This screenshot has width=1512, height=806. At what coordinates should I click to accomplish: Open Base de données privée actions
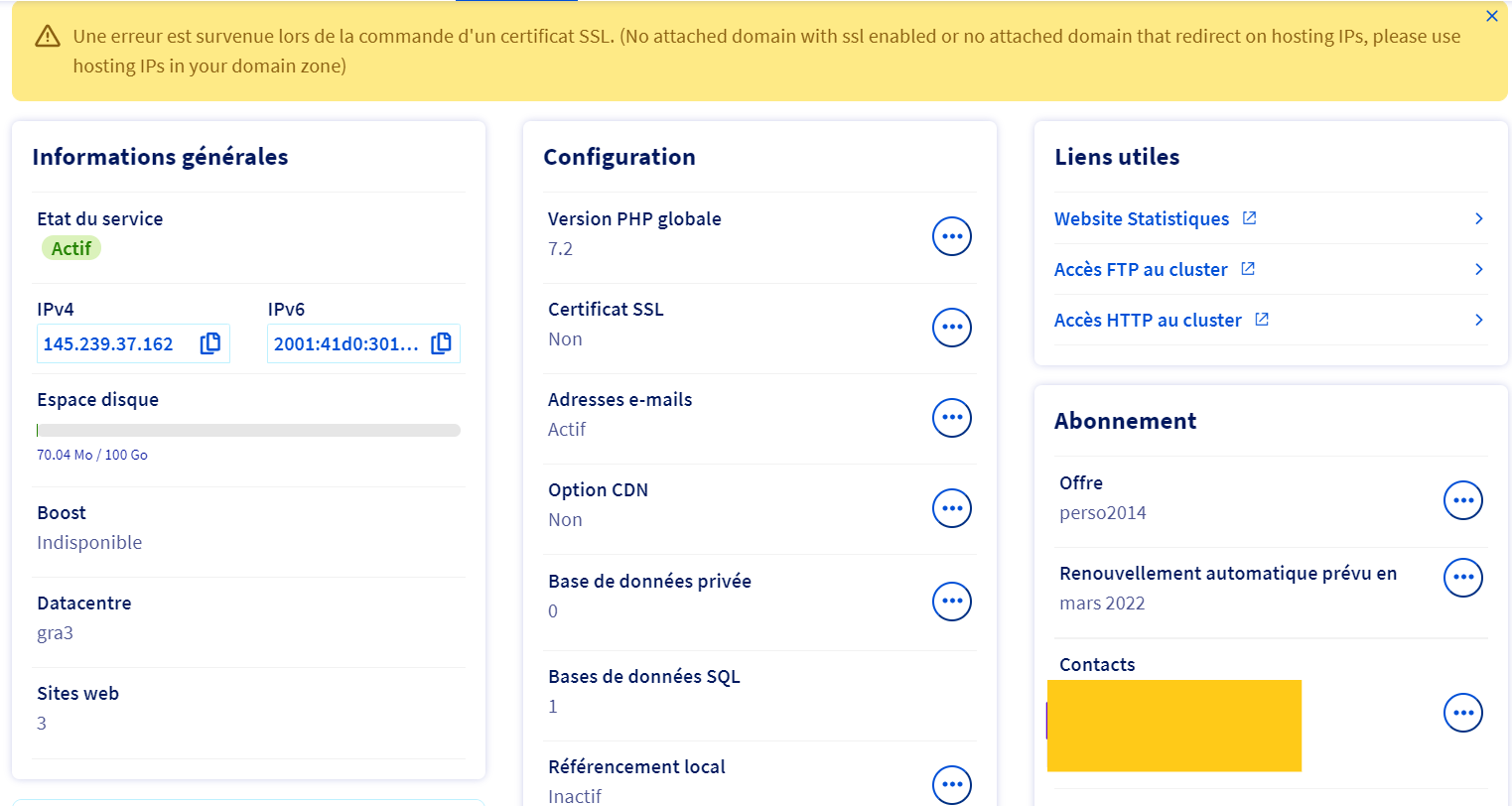coord(951,601)
